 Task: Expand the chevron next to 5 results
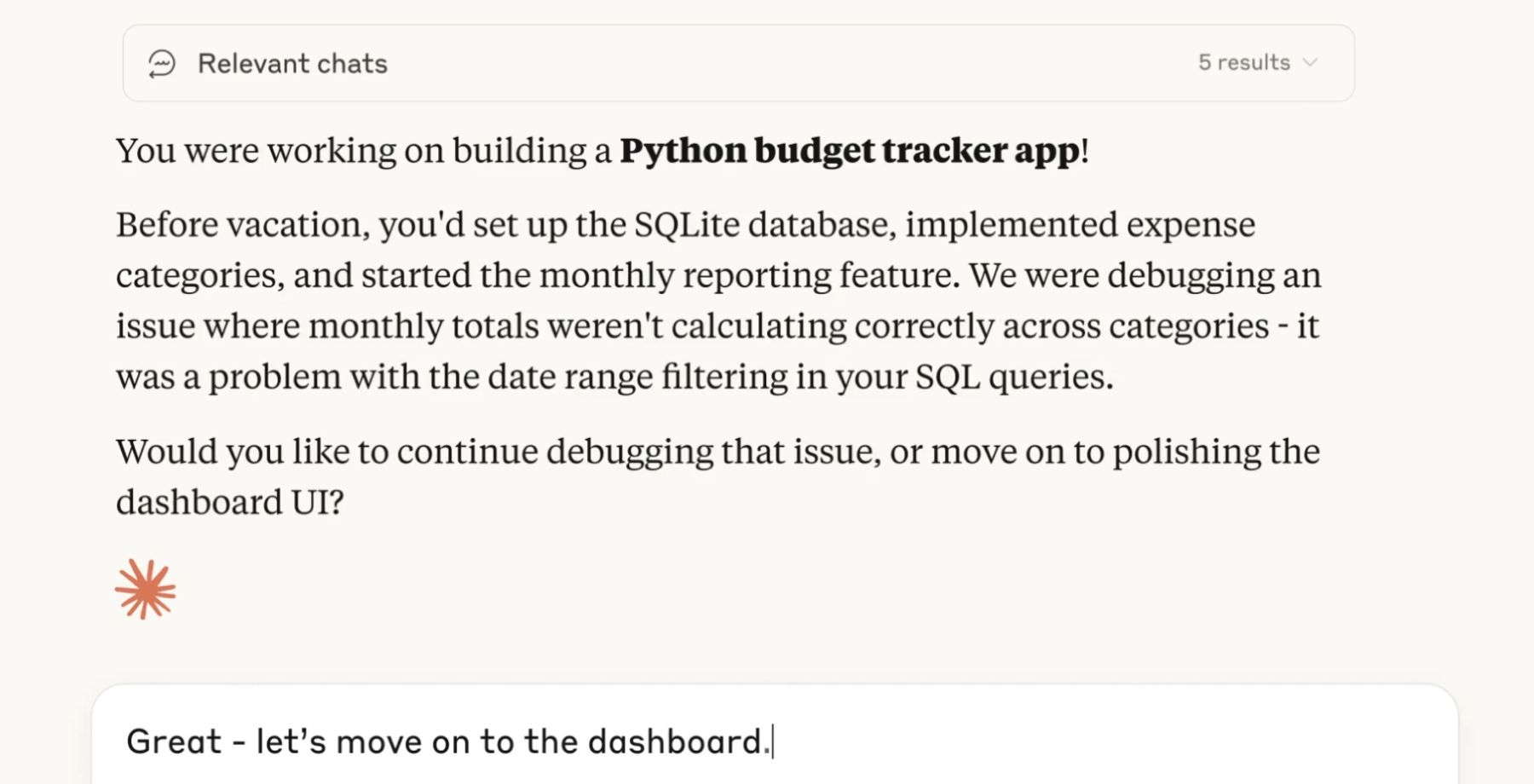[1311, 63]
